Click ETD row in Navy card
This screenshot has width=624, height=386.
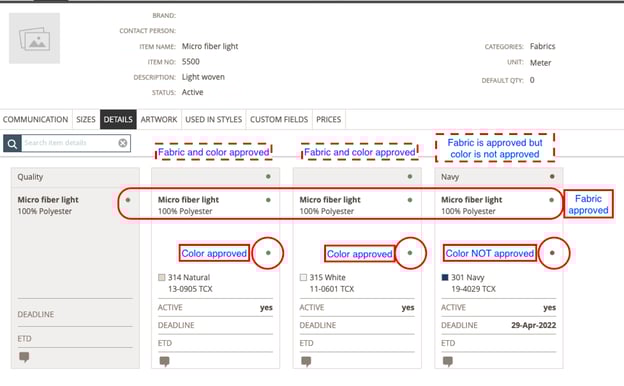click(x=499, y=343)
